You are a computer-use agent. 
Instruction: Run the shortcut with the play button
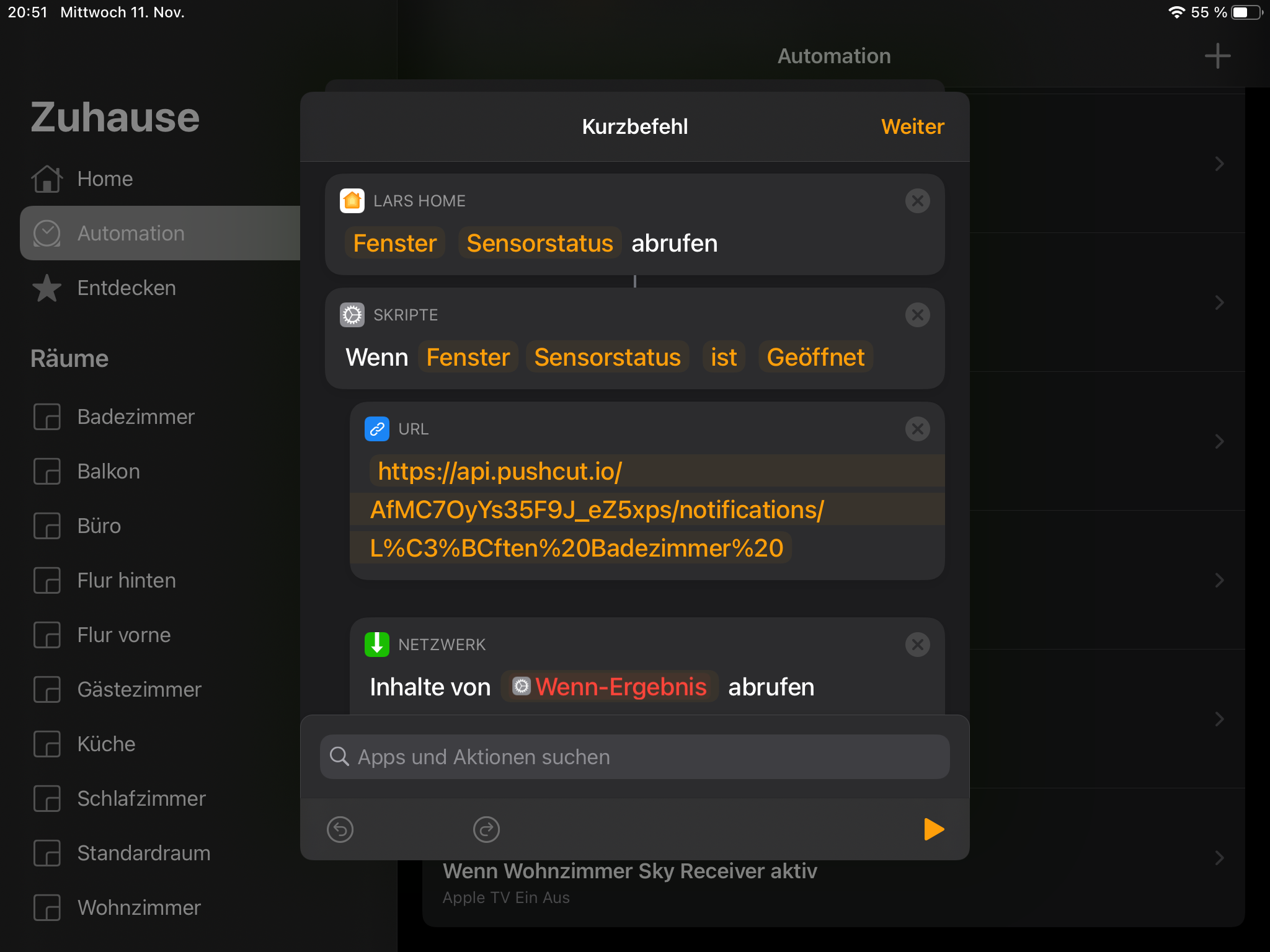(x=933, y=829)
